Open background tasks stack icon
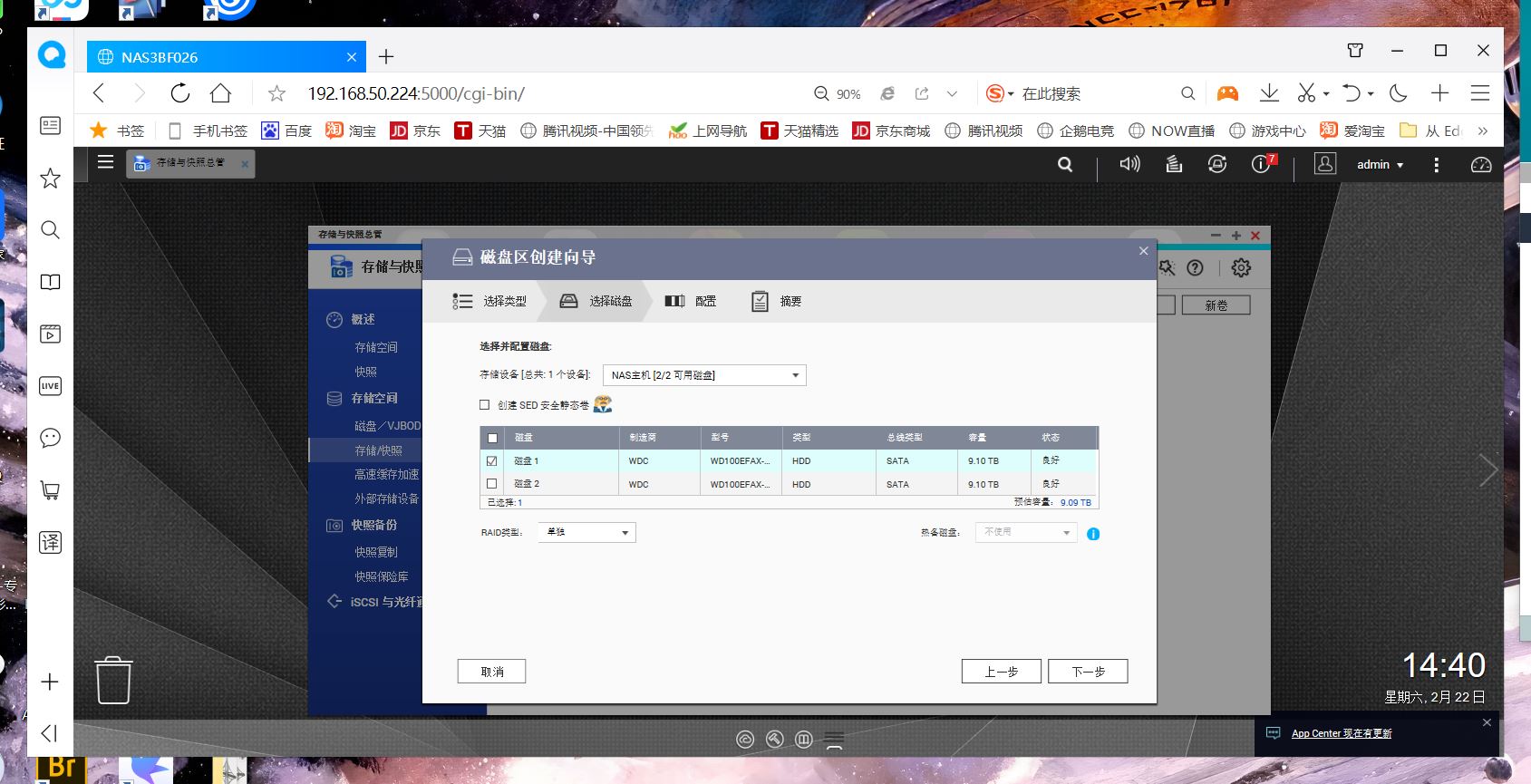1531x784 pixels. 1174,164
